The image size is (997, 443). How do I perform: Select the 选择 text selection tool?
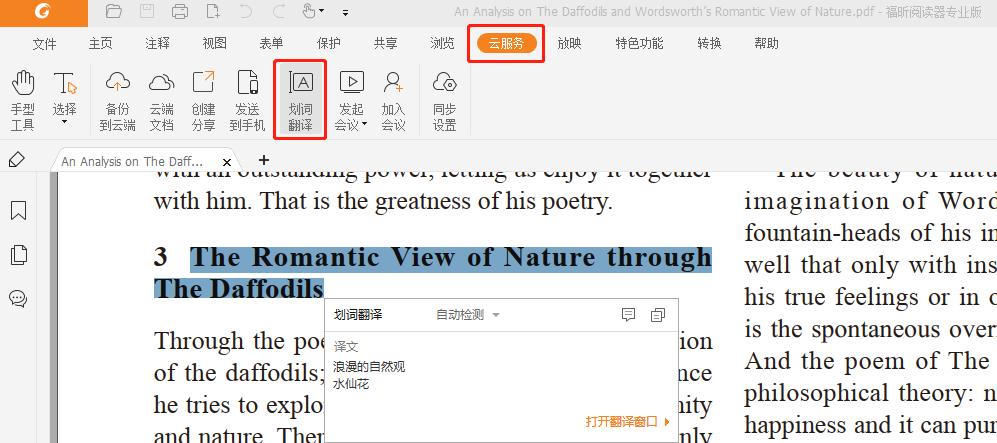click(x=64, y=93)
